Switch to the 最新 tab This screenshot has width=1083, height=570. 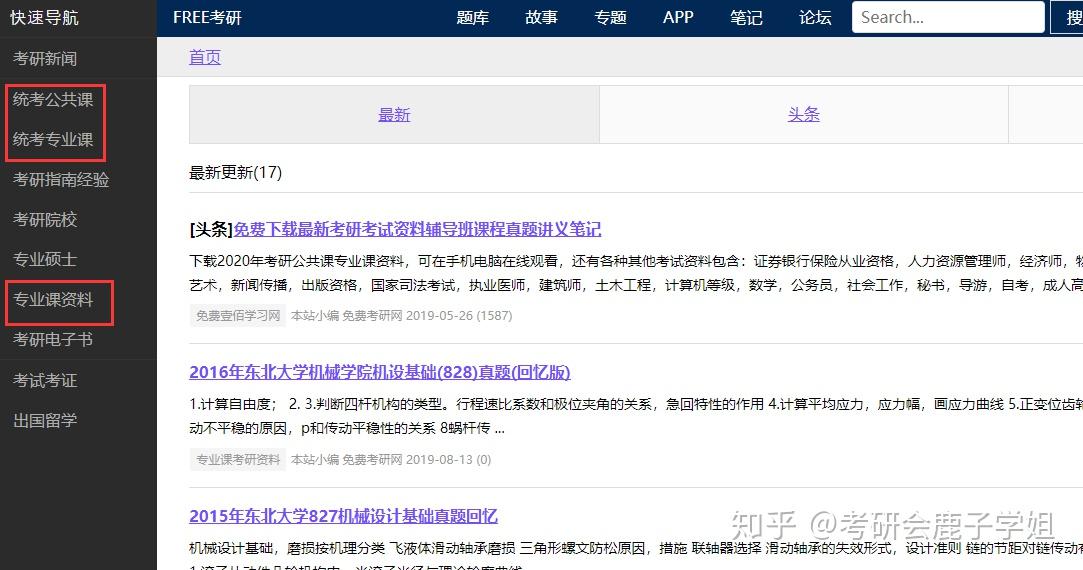click(394, 115)
